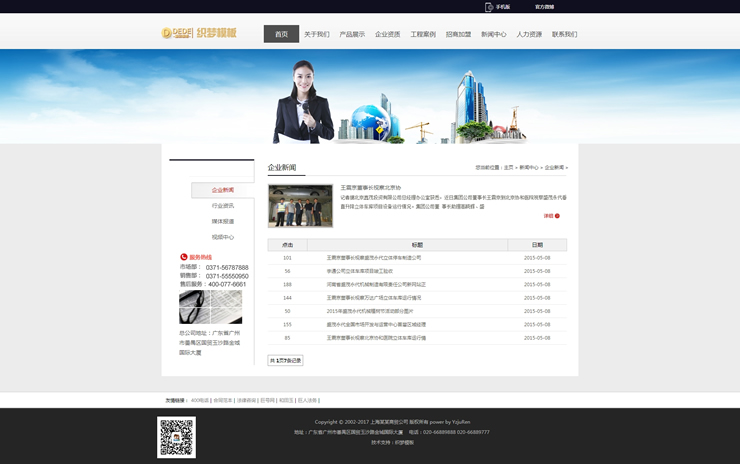Open 新闻中心 in the navigation bar
Image resolution: width=740 pixels, height=464 pixels.
pos(493,34)
